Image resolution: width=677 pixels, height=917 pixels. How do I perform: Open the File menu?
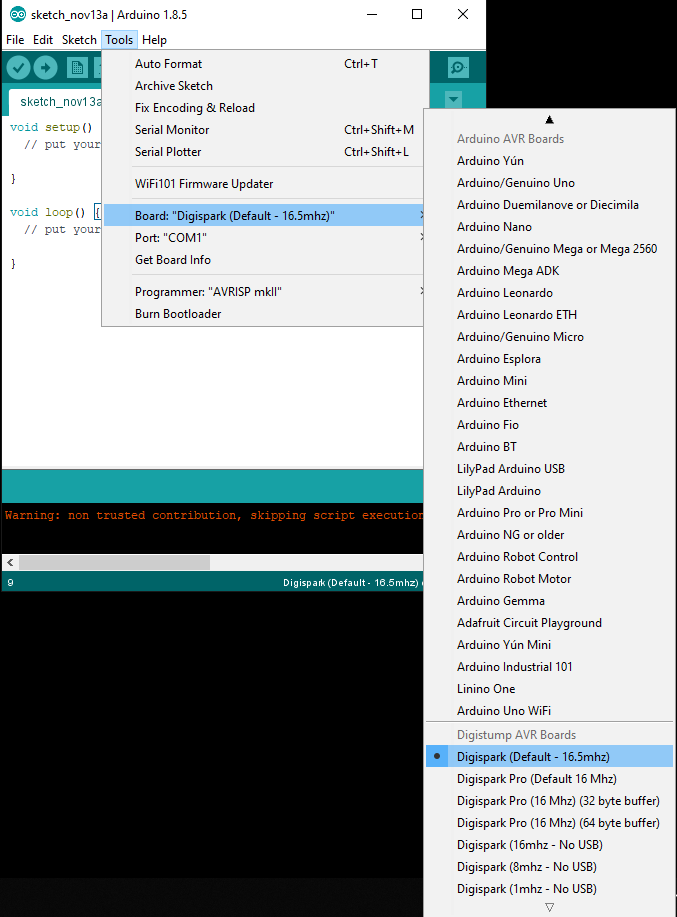pos(15,40)
